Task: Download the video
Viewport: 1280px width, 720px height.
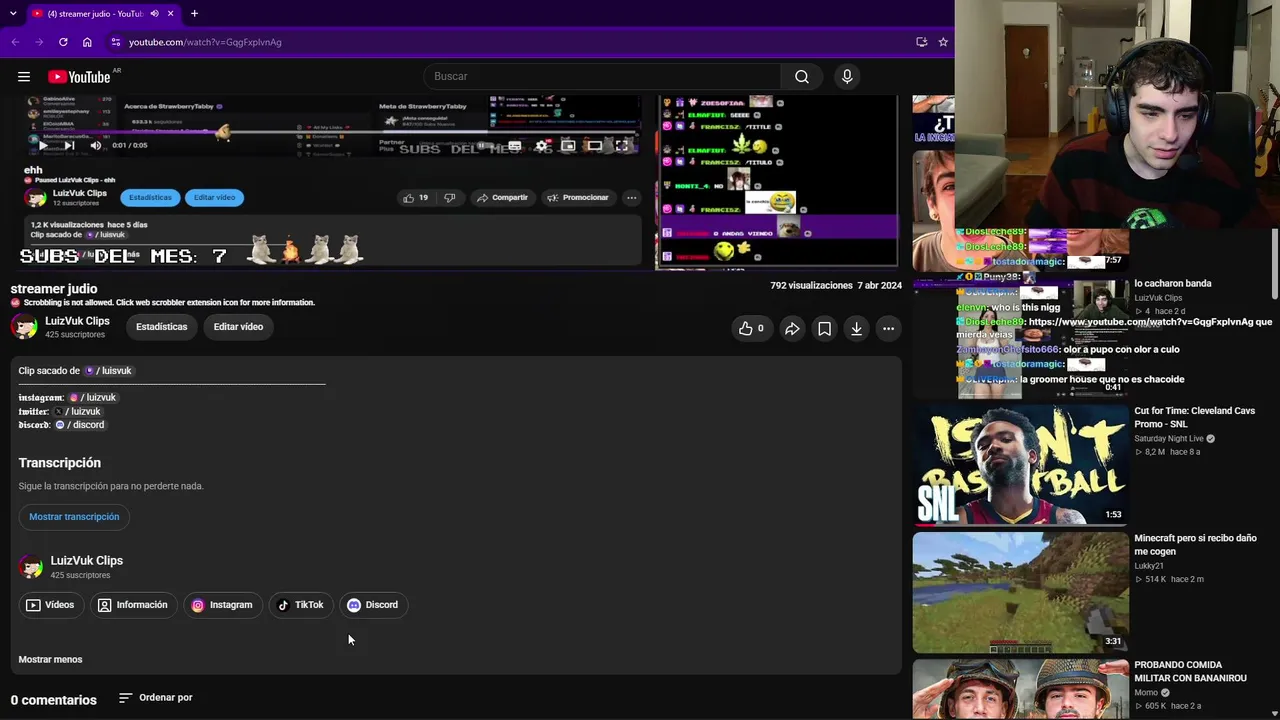Action: [856, 328]
